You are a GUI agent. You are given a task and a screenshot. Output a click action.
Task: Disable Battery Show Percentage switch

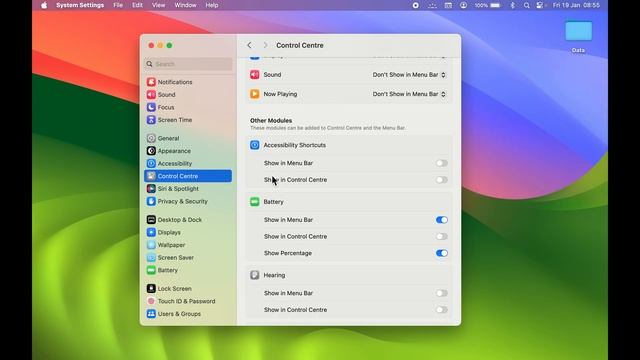click(x=441, y=253)
